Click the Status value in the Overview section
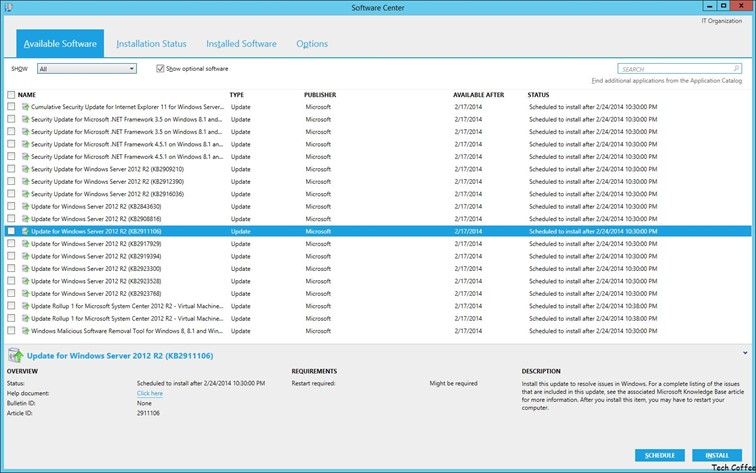756x473 pixels. tap(201, 383)
